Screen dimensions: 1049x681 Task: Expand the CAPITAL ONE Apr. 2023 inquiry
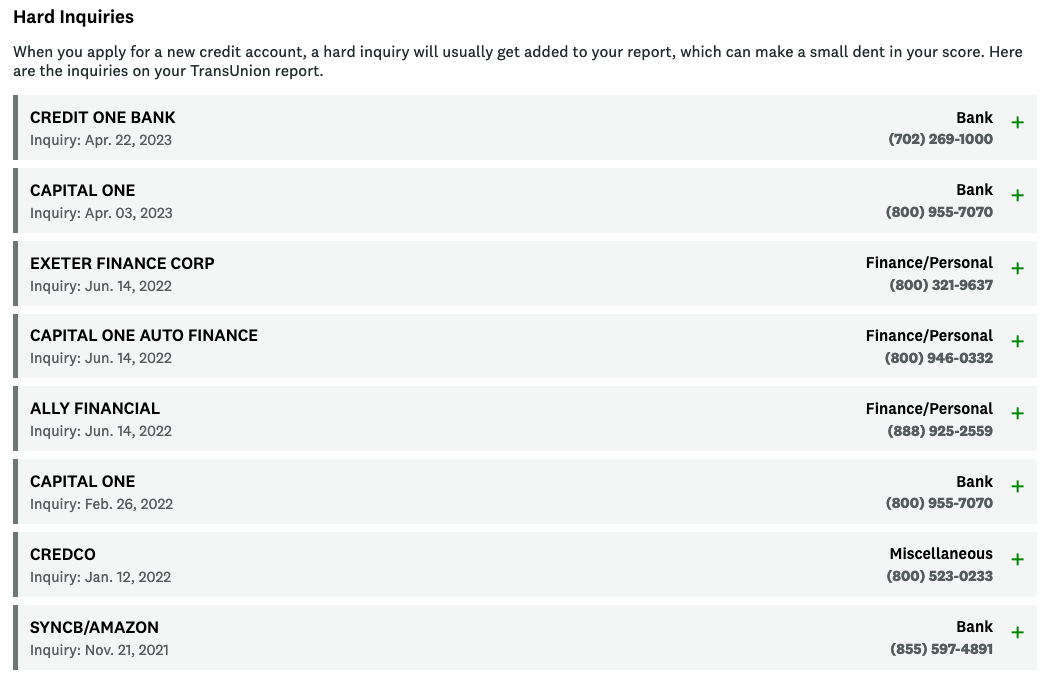point(1017,195)
